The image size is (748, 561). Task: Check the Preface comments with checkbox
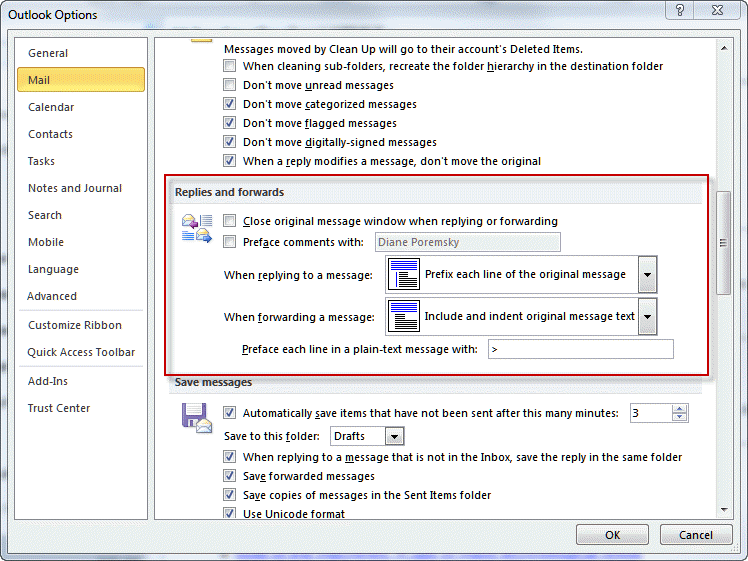click(229, 242)
